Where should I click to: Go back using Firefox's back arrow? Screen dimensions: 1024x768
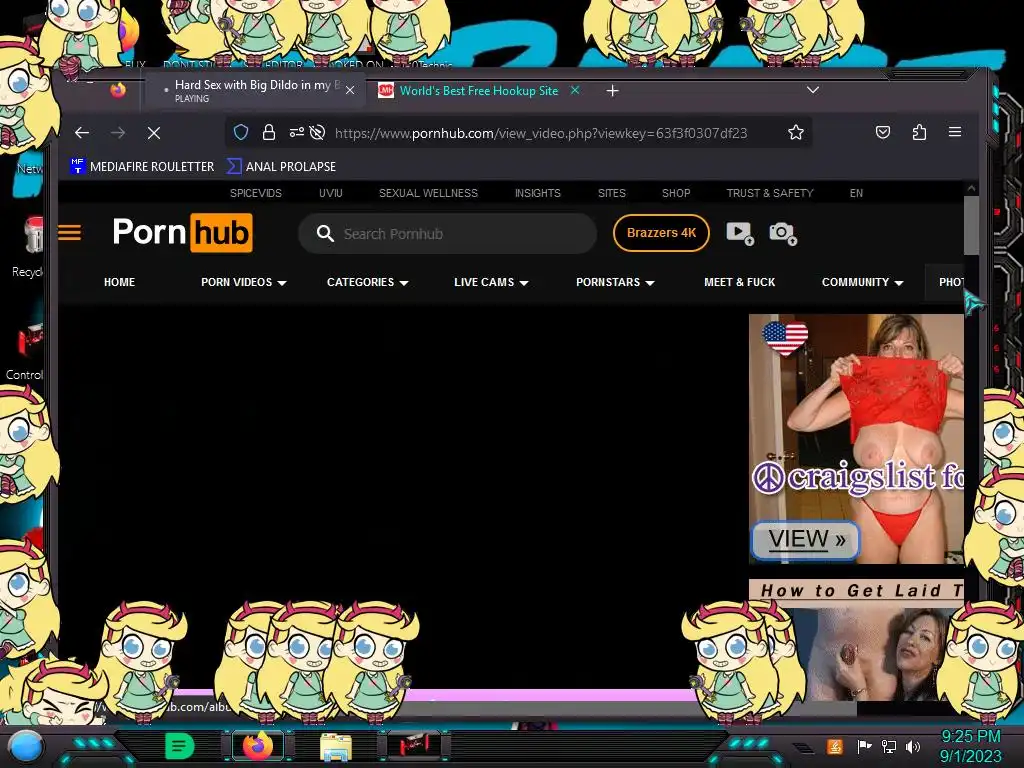tap(82, 133)
